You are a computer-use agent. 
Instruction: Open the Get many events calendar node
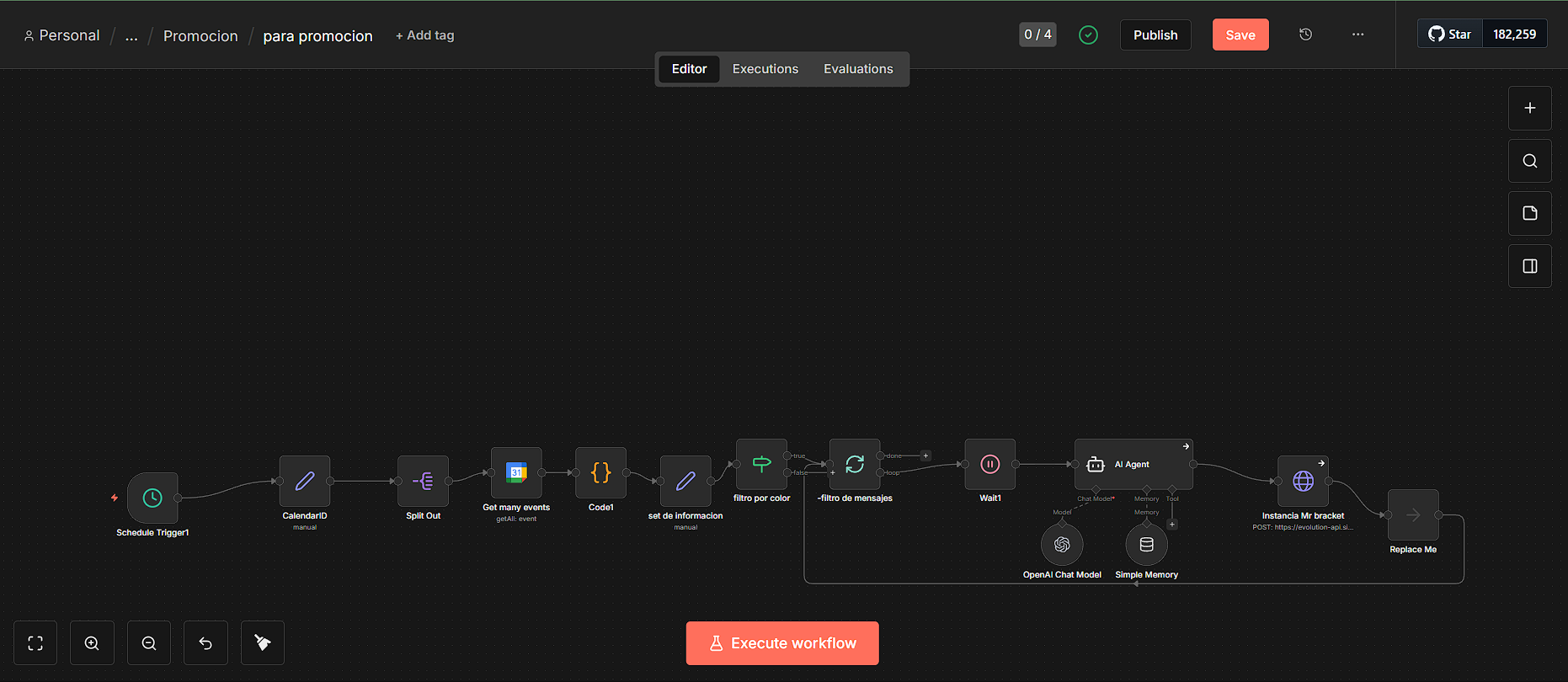[x=516, y=472]
